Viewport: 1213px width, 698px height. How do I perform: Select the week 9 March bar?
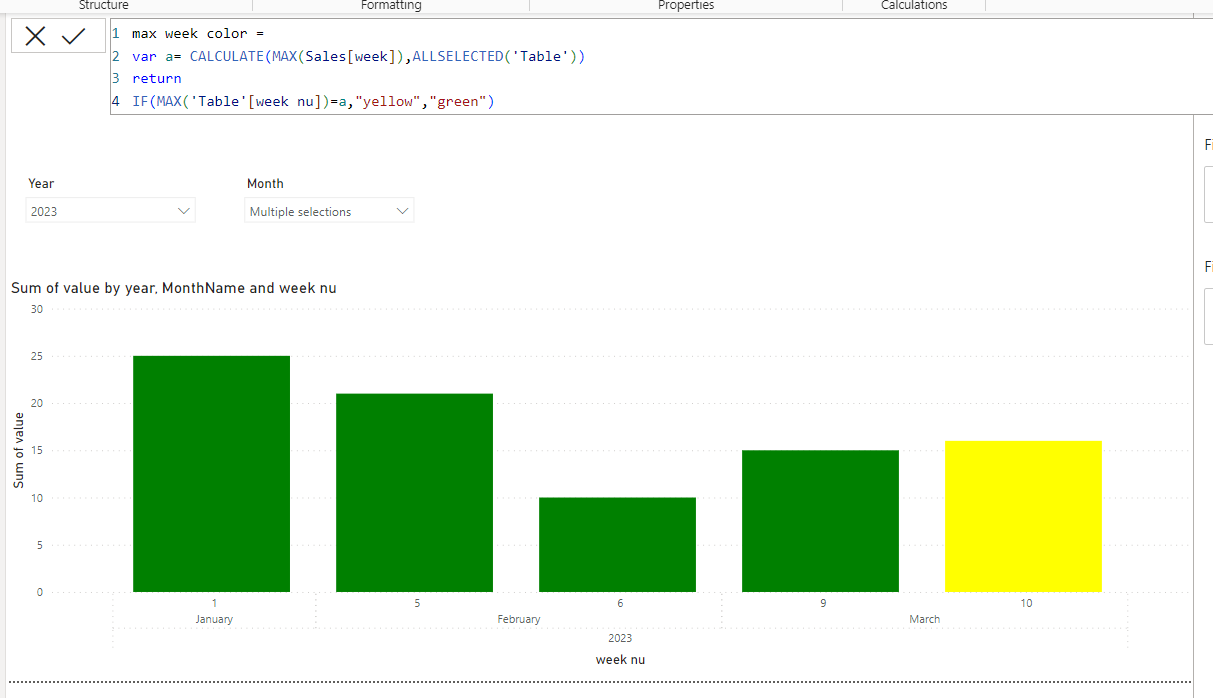pos(820,521)
